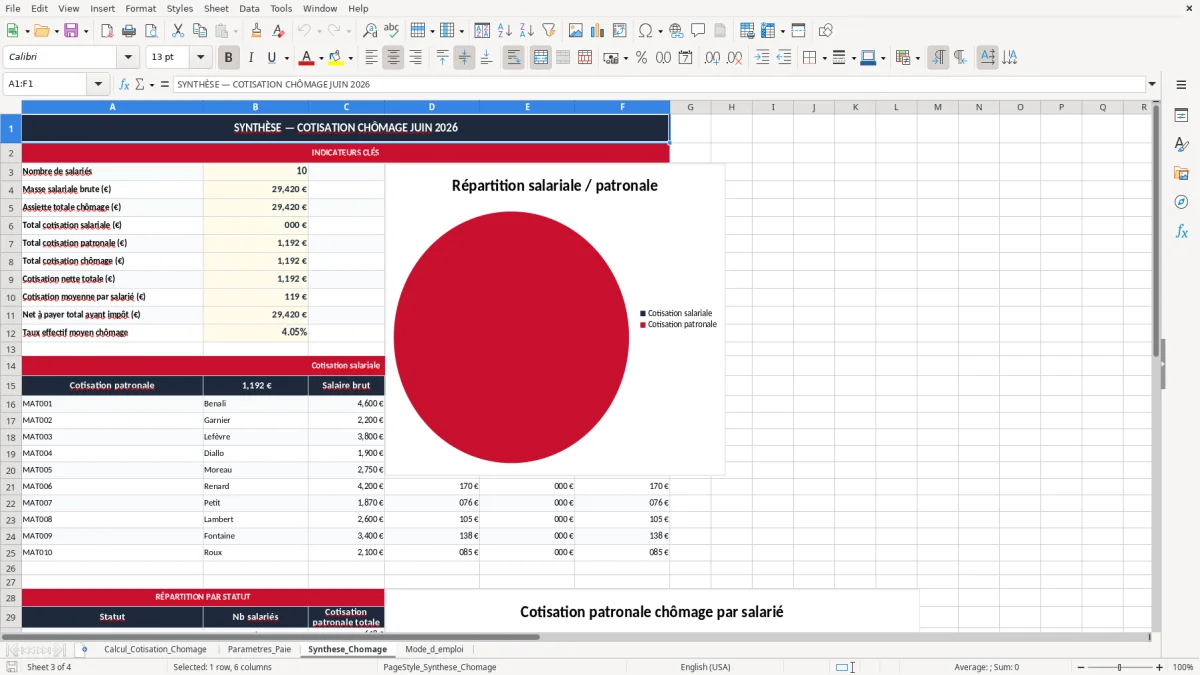Click the AutoFilter funnel icon
Image resolution: width=1200 pixels, height=675 pixels.
549,31
